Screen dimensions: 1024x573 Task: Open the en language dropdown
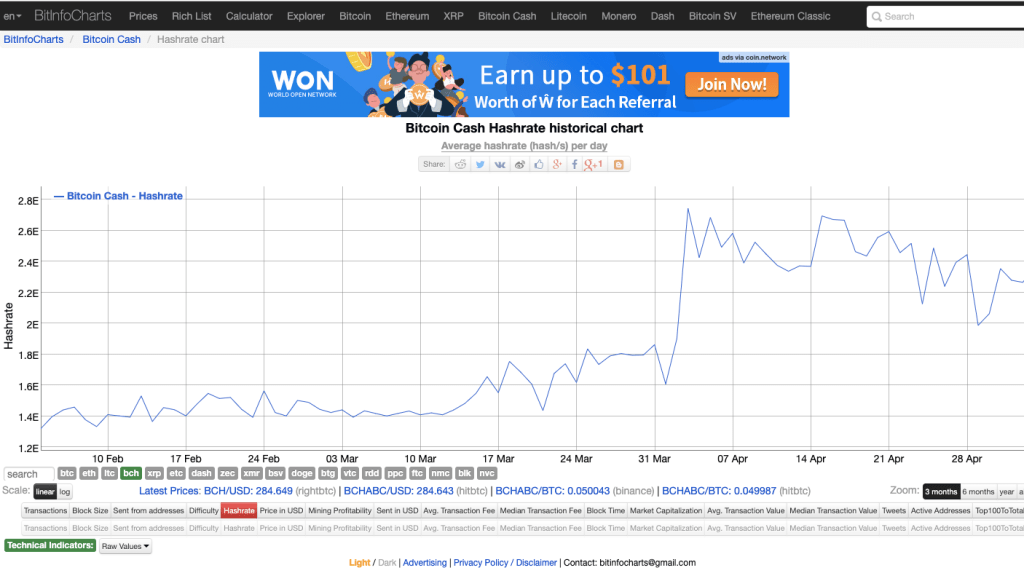[x=12, y=16]
